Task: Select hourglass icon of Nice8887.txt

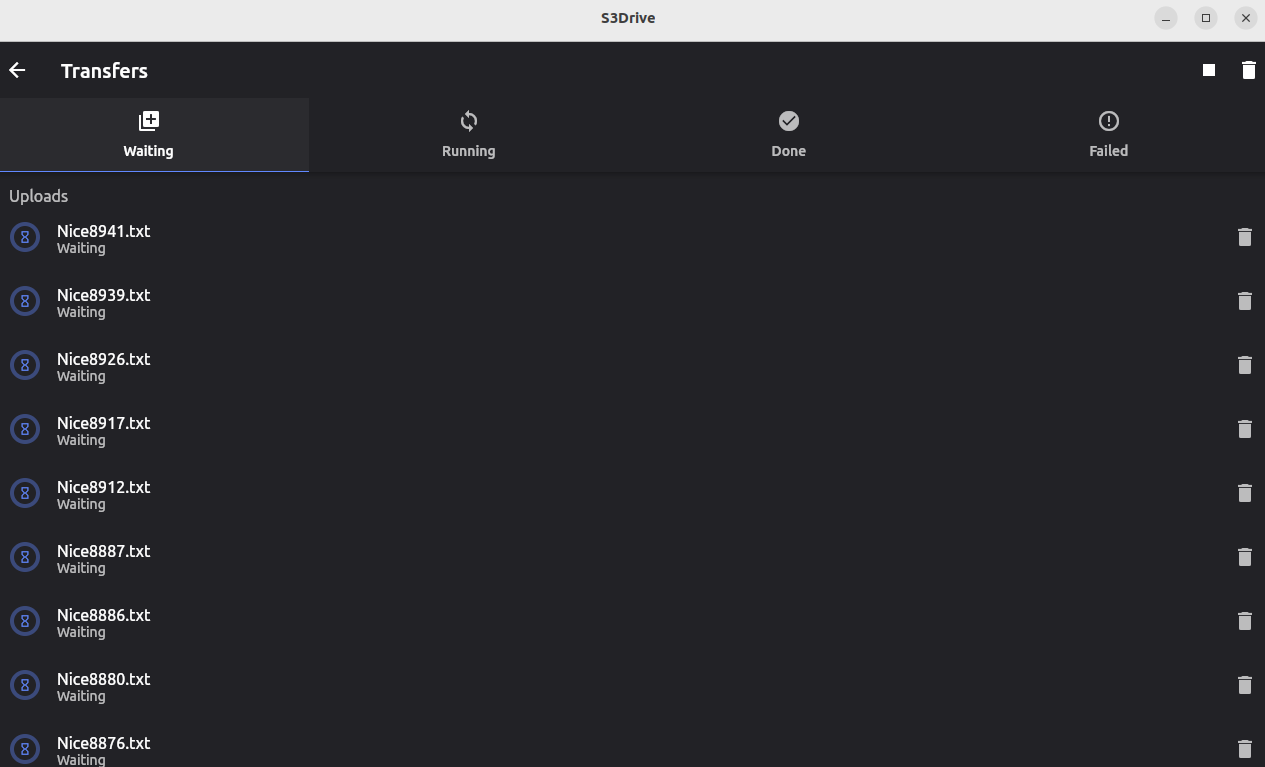Action: pyautogui.click(x=25, y=557)
